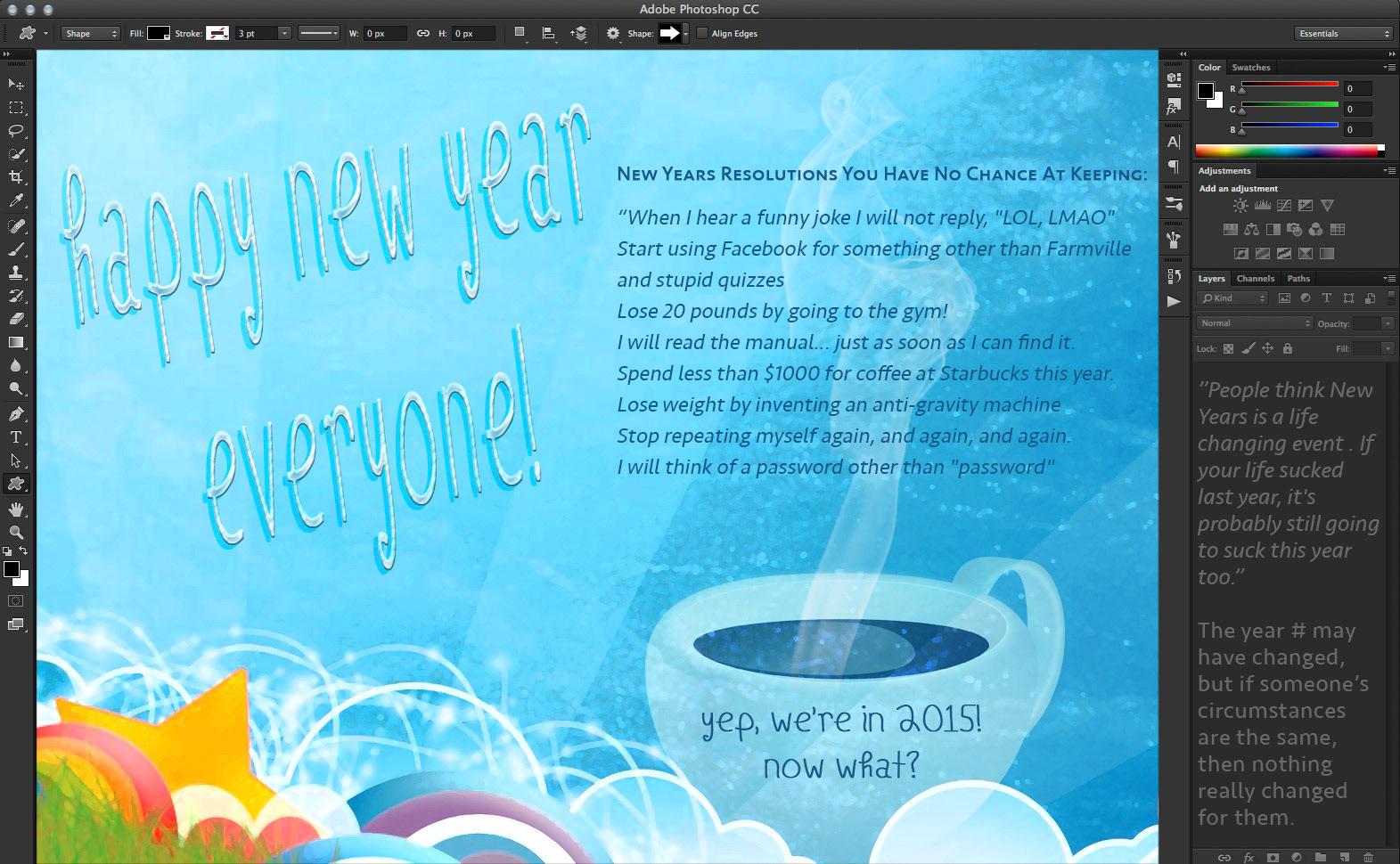The height and width of the screenshot is (864, 1400).
Task: Toggle filter for adjustment layers
Action: [x=1306, y=298]
